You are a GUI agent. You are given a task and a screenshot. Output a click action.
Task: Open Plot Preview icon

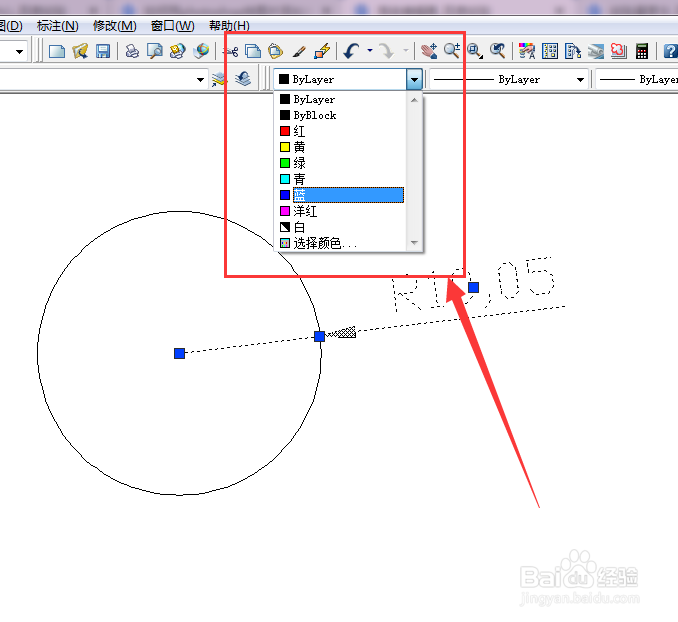click(155, 51)
